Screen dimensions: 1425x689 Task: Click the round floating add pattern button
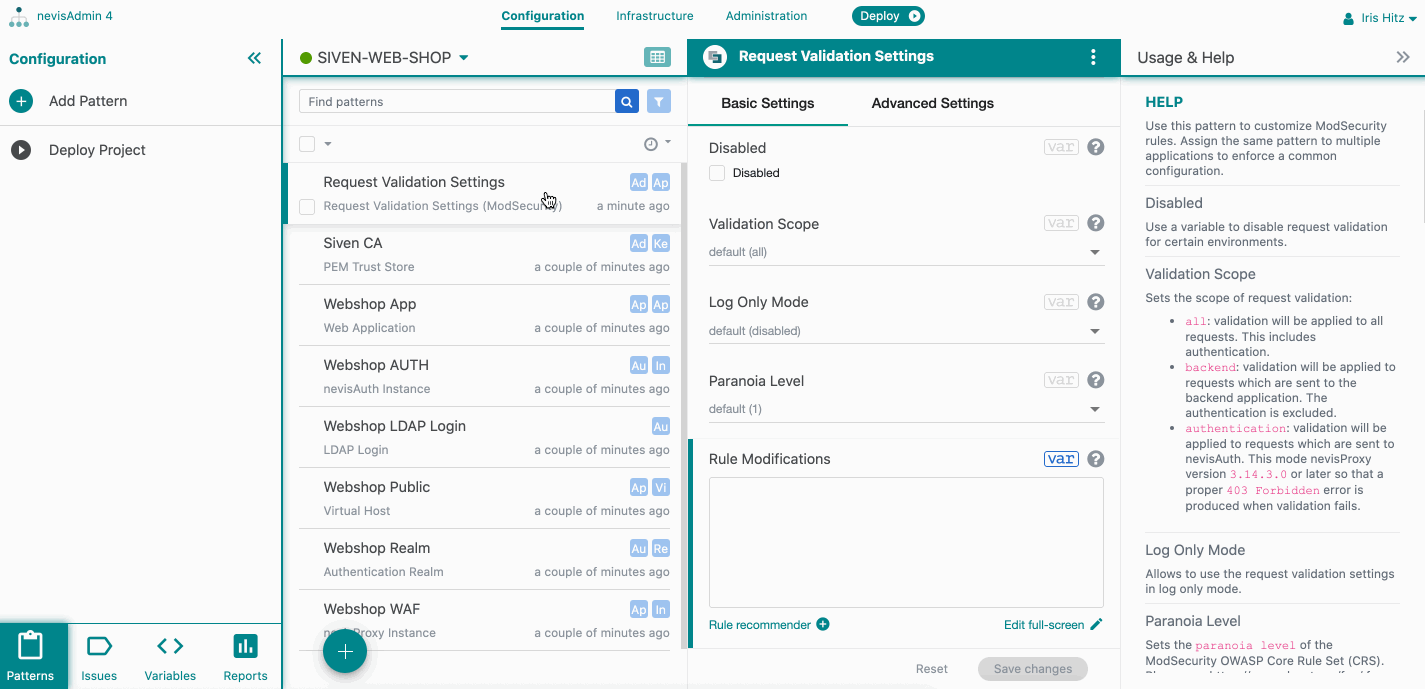345,652
